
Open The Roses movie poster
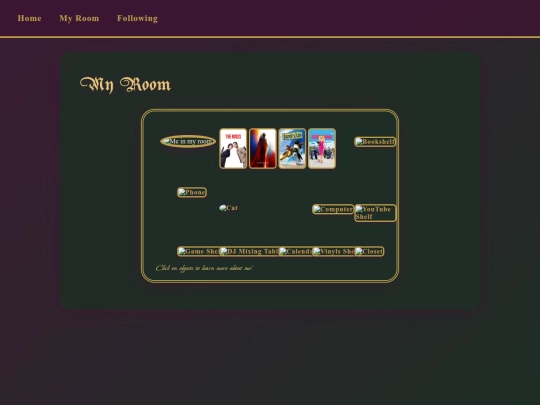point(233,148)
